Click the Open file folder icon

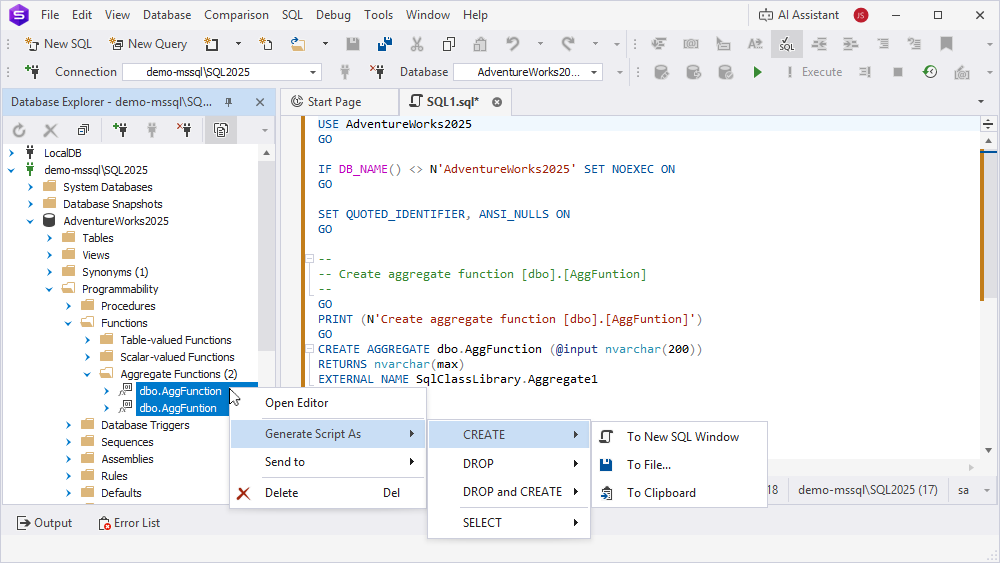(298, 44)
